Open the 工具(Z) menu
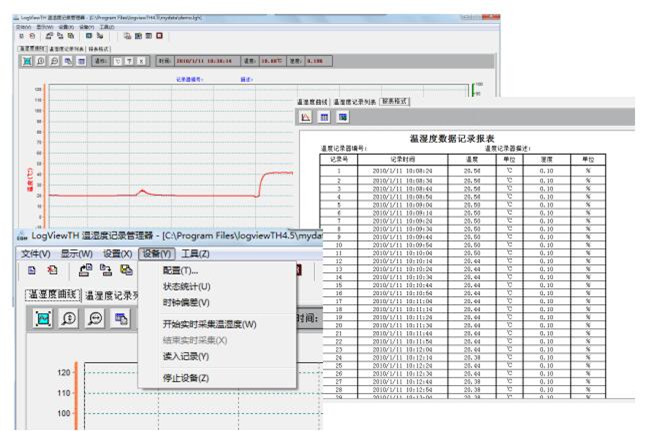This screenshot has width=650, height=441. click(196, 254)
